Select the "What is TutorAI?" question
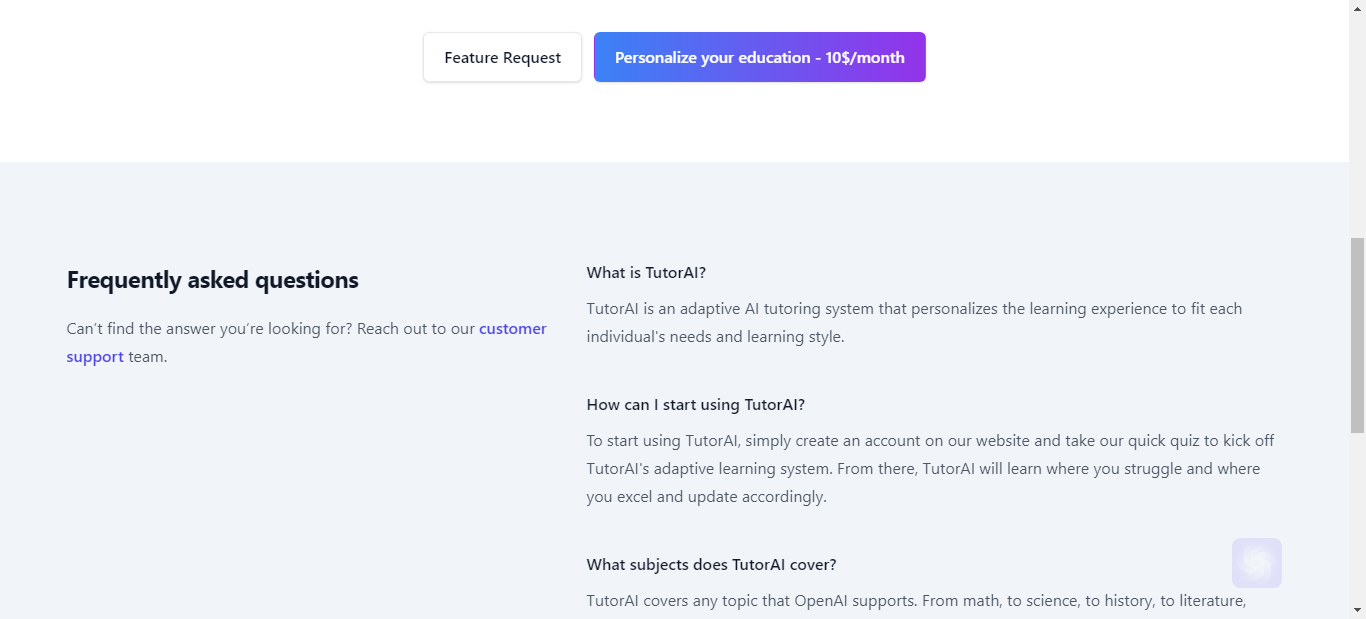 (x=646, y=272)
